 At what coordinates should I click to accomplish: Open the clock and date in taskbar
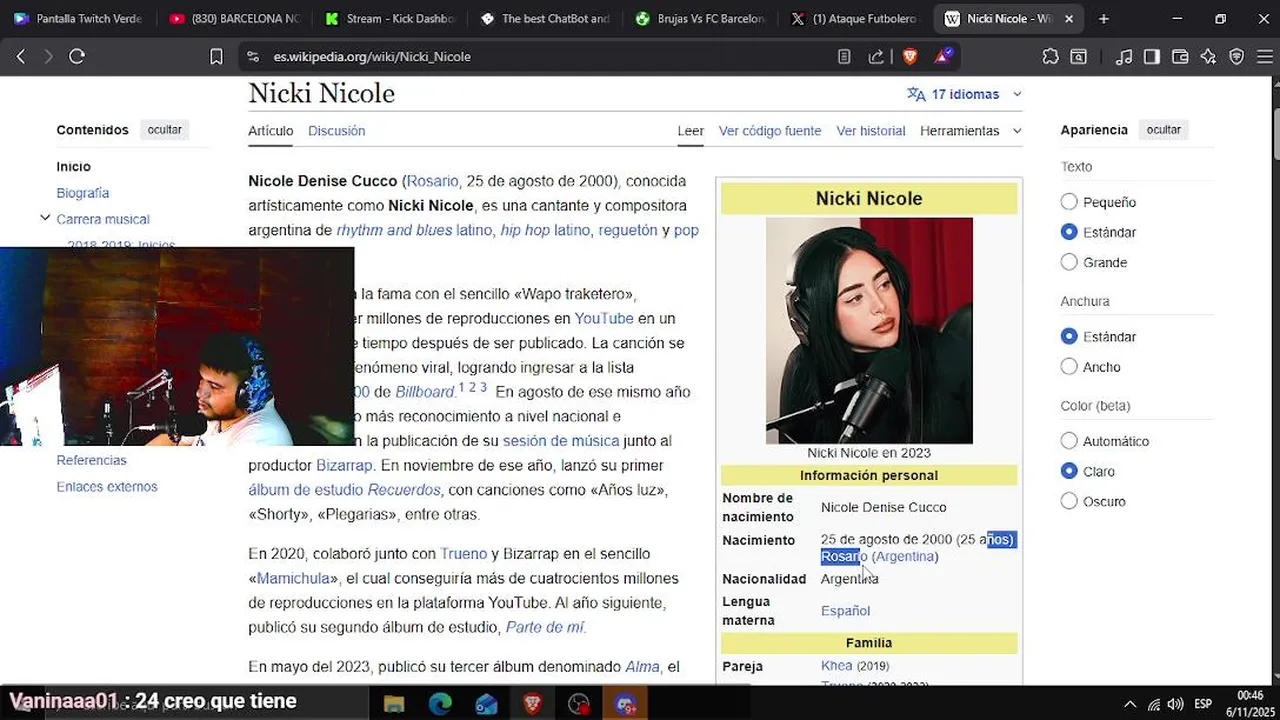(1250, 704)
